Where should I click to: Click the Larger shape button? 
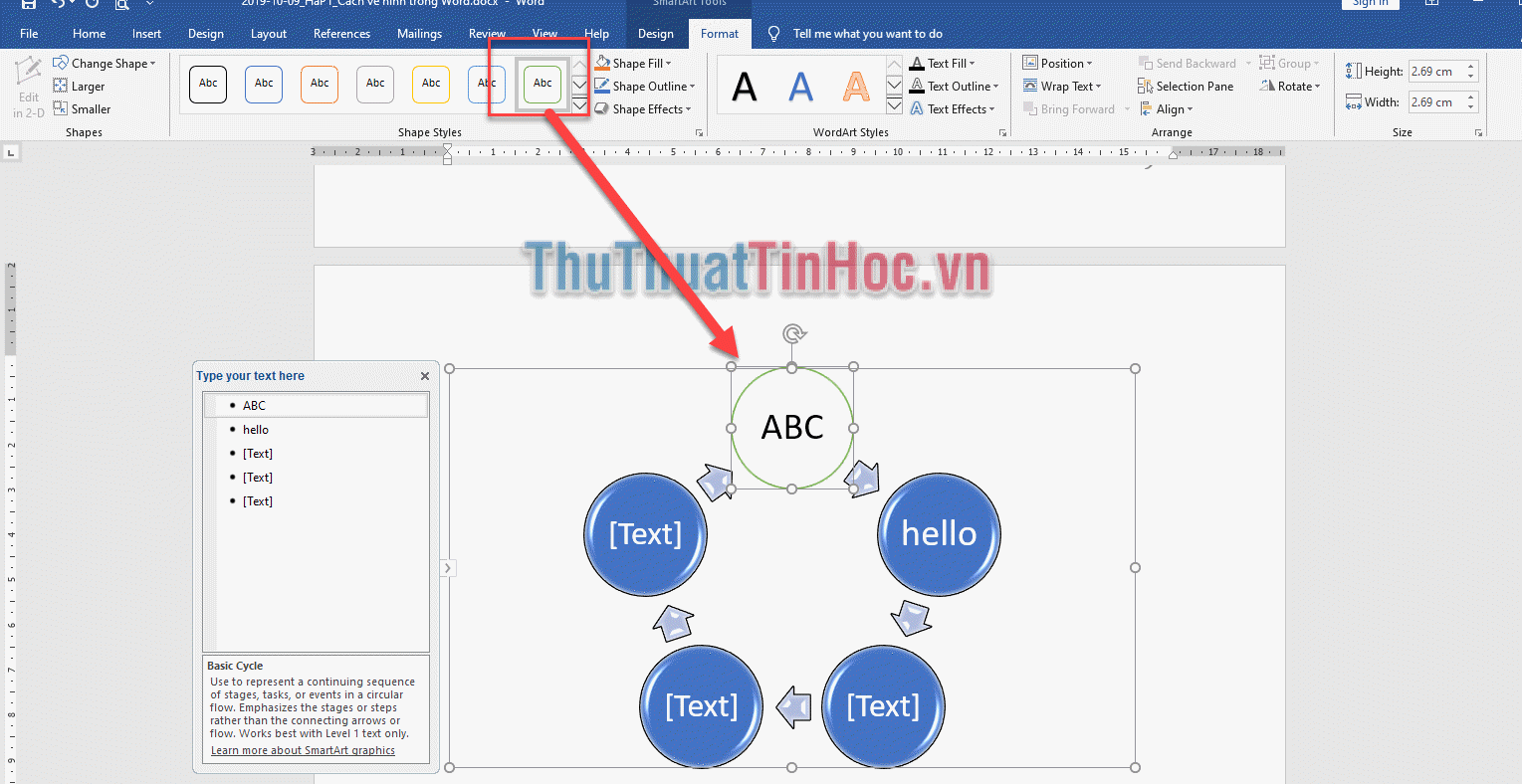point(79,87)
